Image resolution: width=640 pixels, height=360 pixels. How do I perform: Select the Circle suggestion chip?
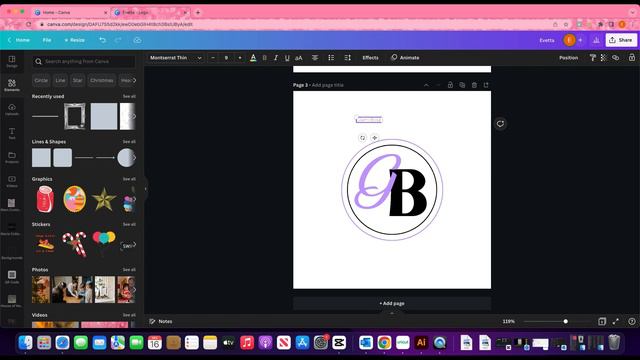tap(41, 80)
